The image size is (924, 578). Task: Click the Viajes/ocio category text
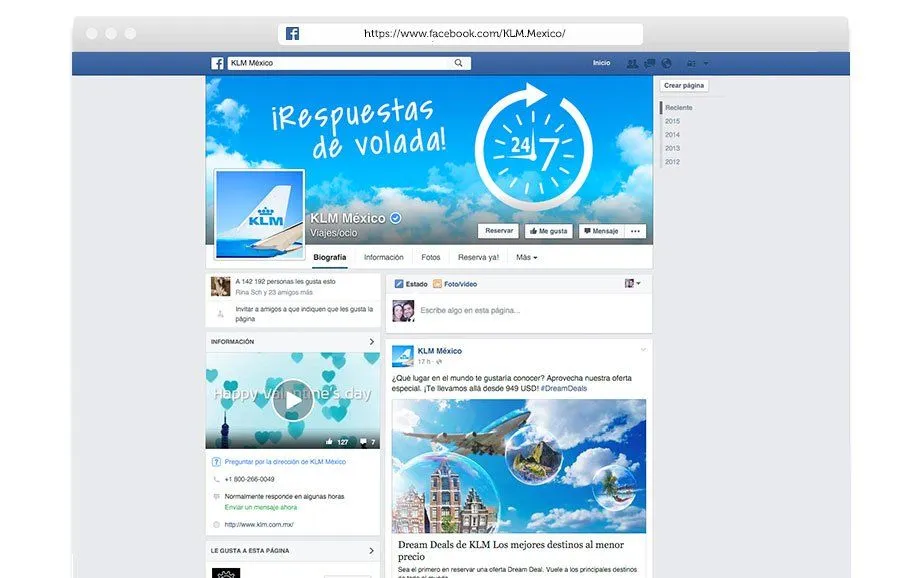(x=334, y=233)
